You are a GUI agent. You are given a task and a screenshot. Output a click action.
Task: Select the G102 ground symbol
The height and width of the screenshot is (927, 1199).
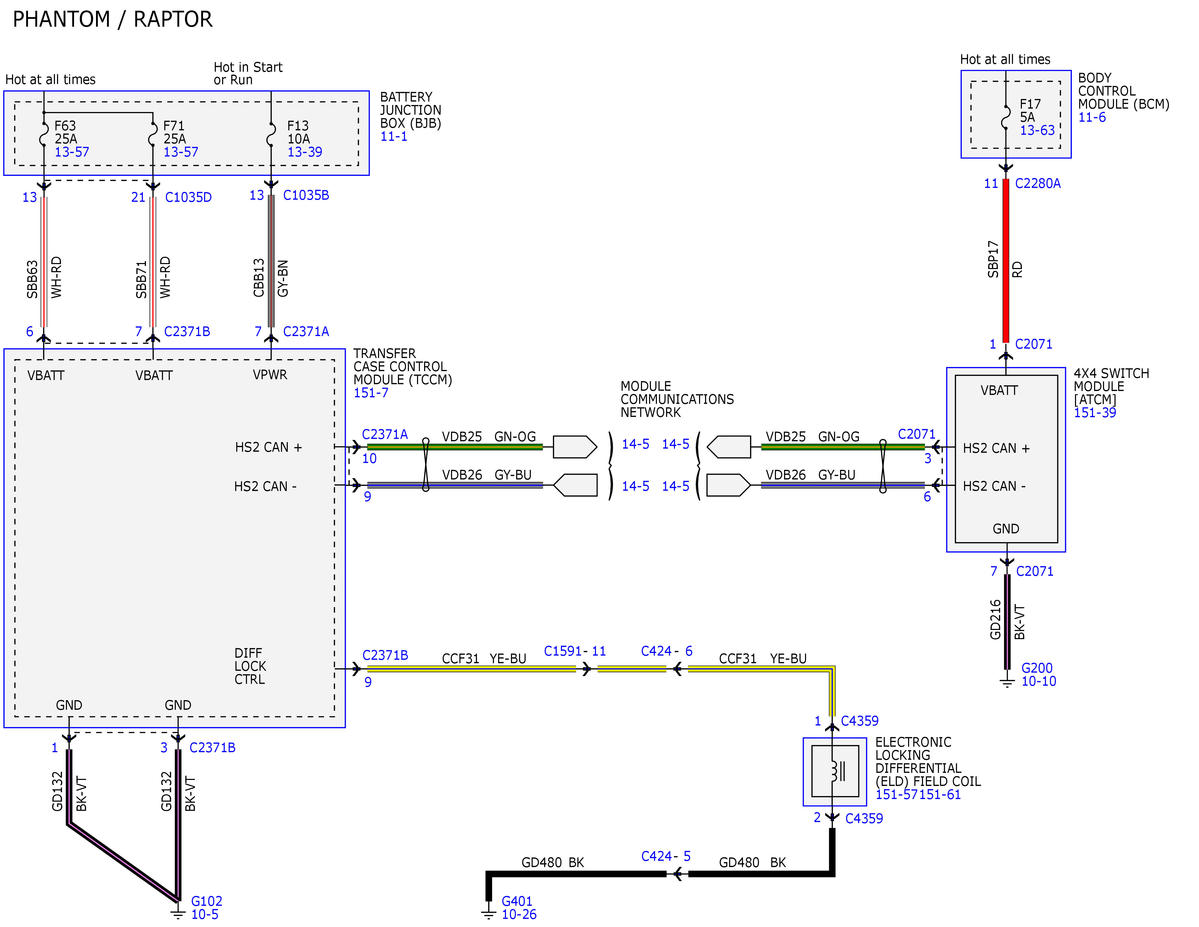177,912
